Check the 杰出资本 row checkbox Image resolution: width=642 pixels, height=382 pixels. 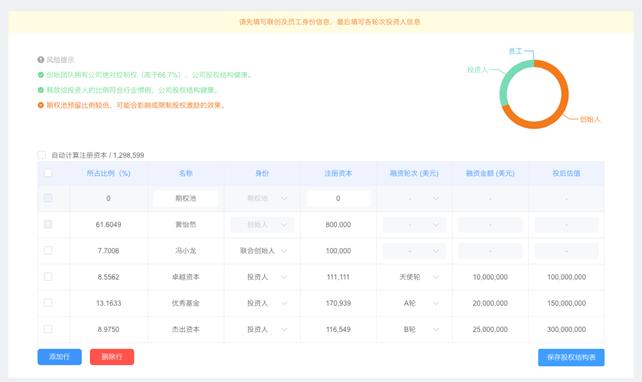pos(48,329)
